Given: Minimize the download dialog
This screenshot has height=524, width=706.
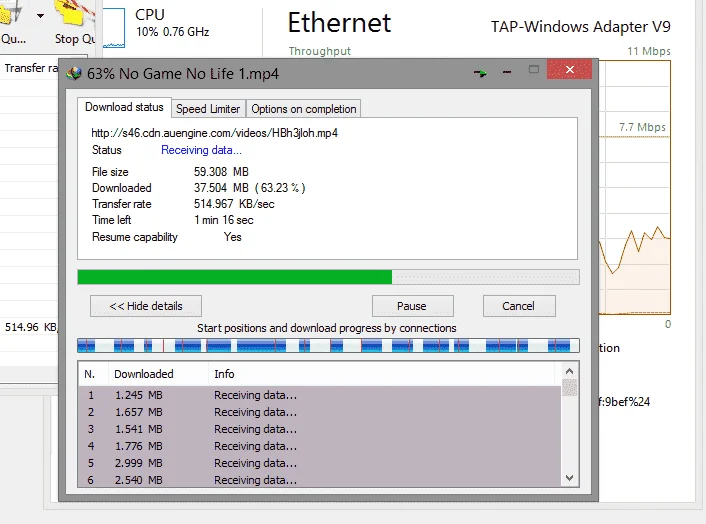Looking at the screenshot, I should (x=507, y=72).
